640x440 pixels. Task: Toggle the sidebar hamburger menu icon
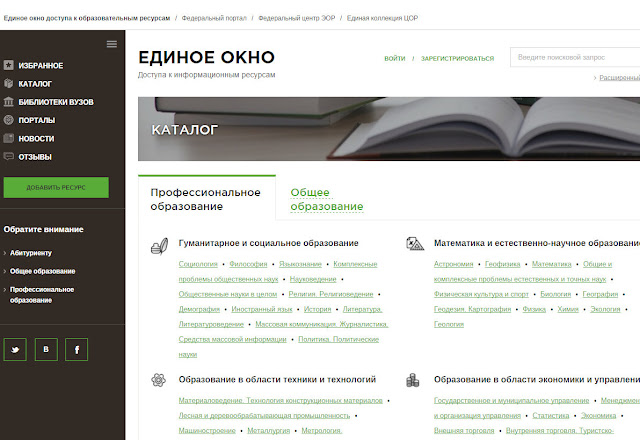(111, 44)
